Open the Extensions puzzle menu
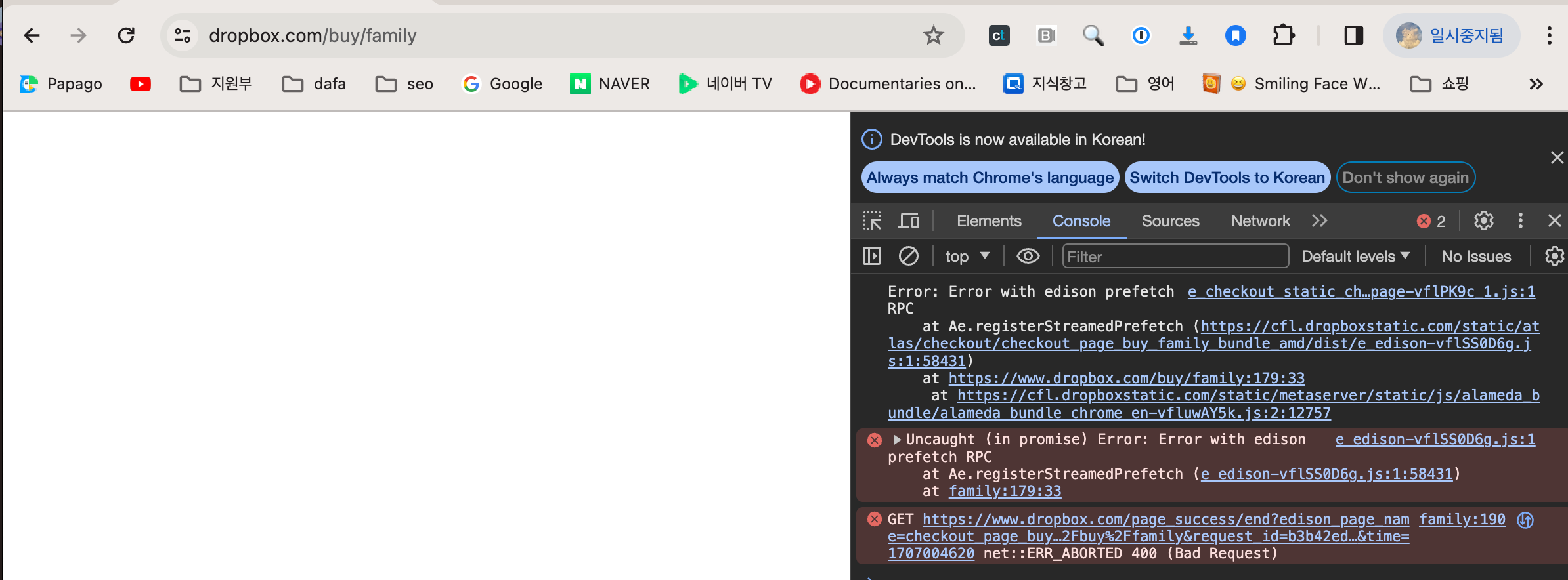1568x580 pixels. point(1283,35)
